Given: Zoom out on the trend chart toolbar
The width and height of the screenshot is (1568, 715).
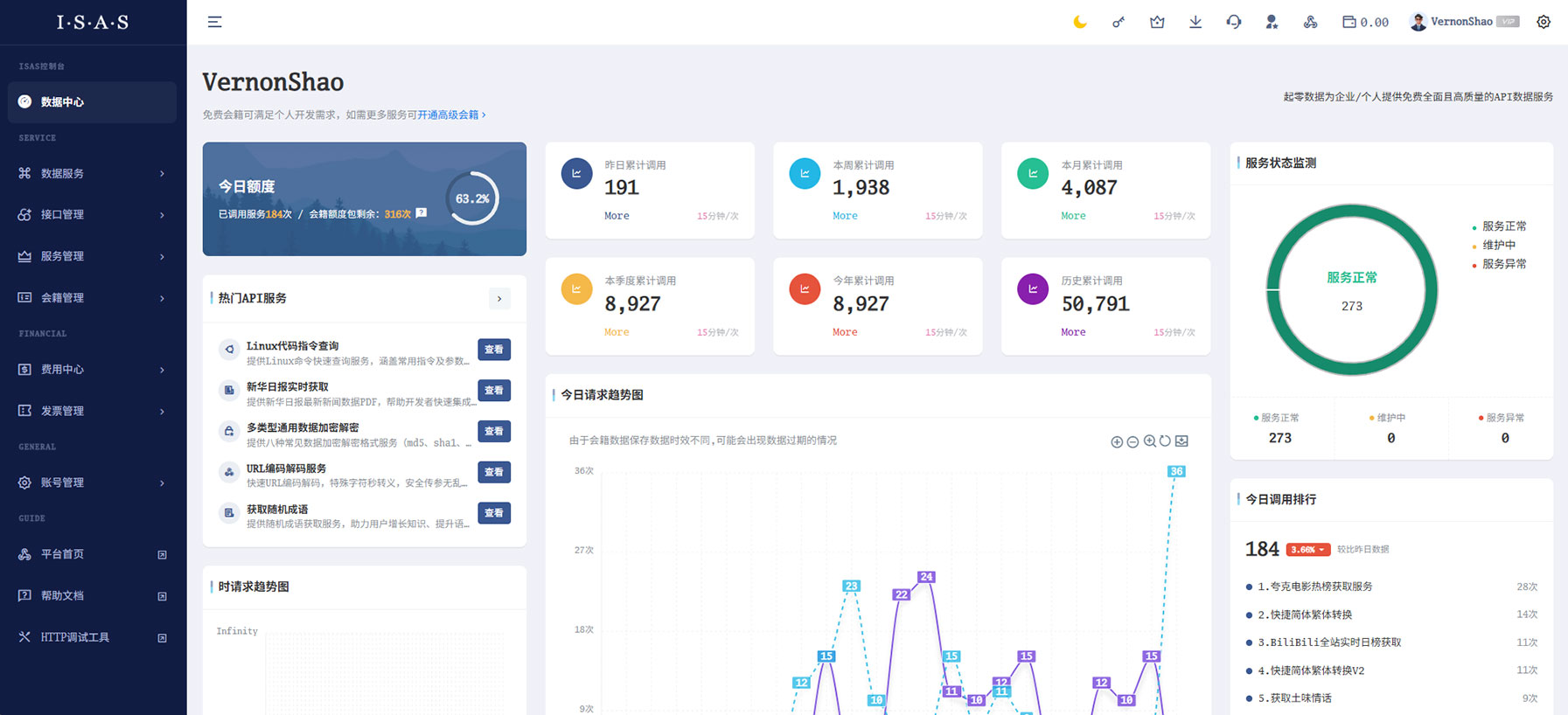Looking at the screenshot, I should click(1132, 441).
